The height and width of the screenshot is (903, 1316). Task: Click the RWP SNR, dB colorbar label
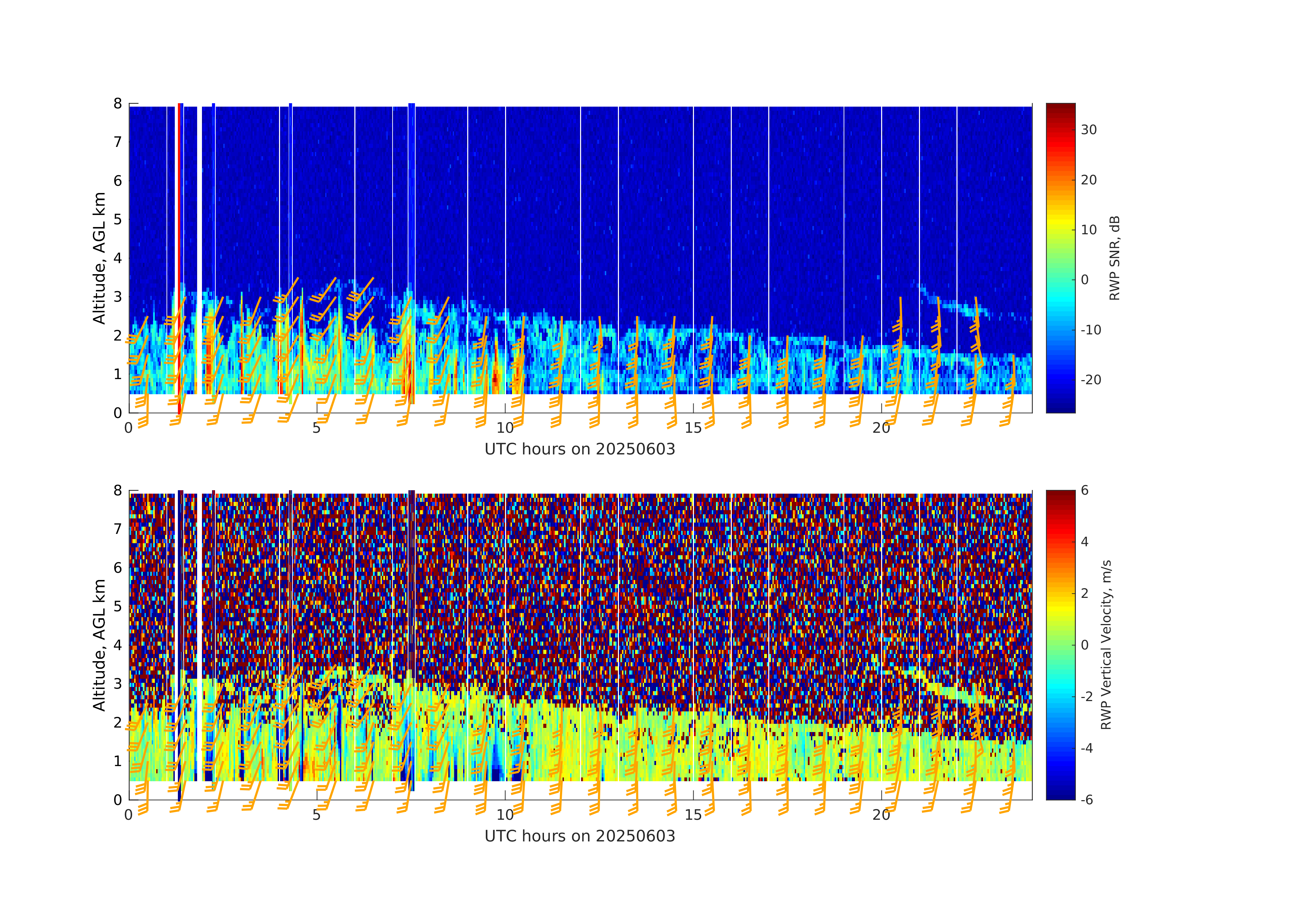[x=1114, y=258]
